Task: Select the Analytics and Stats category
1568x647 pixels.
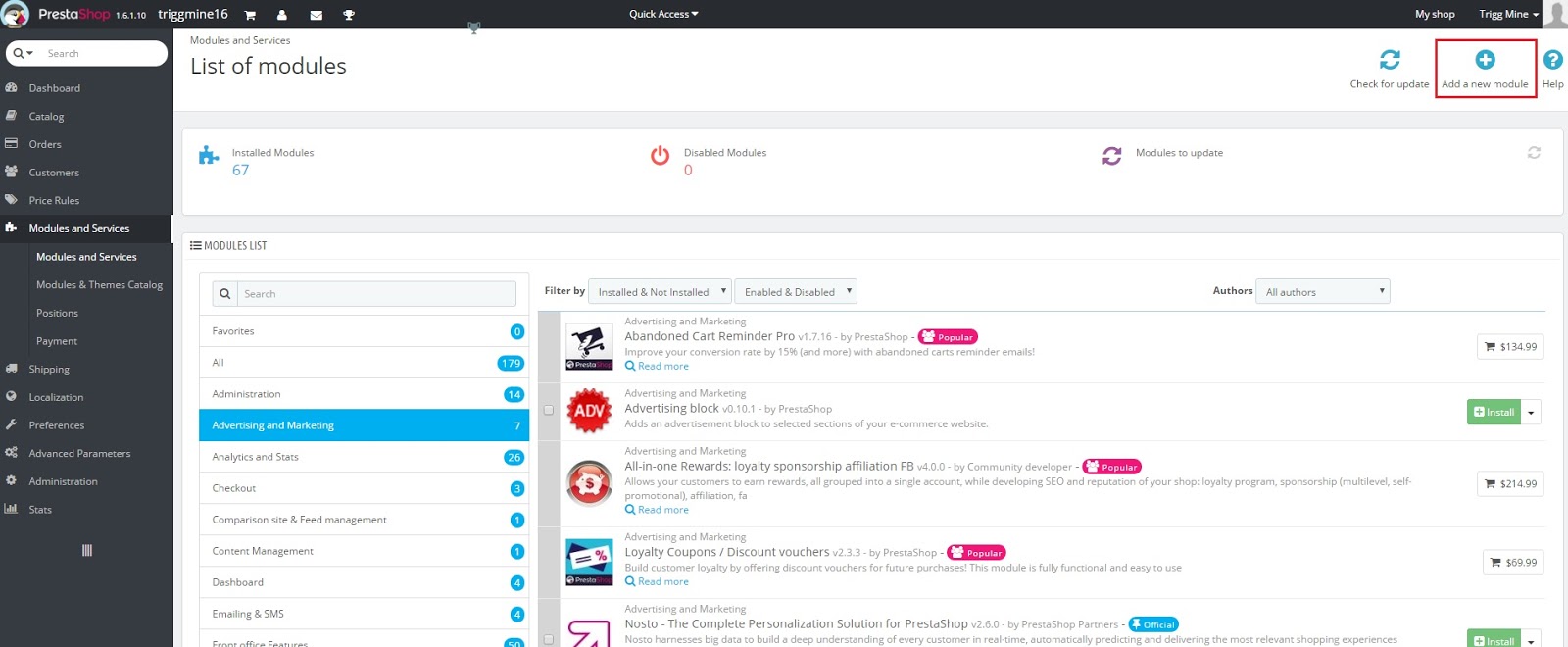Action: click(x=364, y=457)
